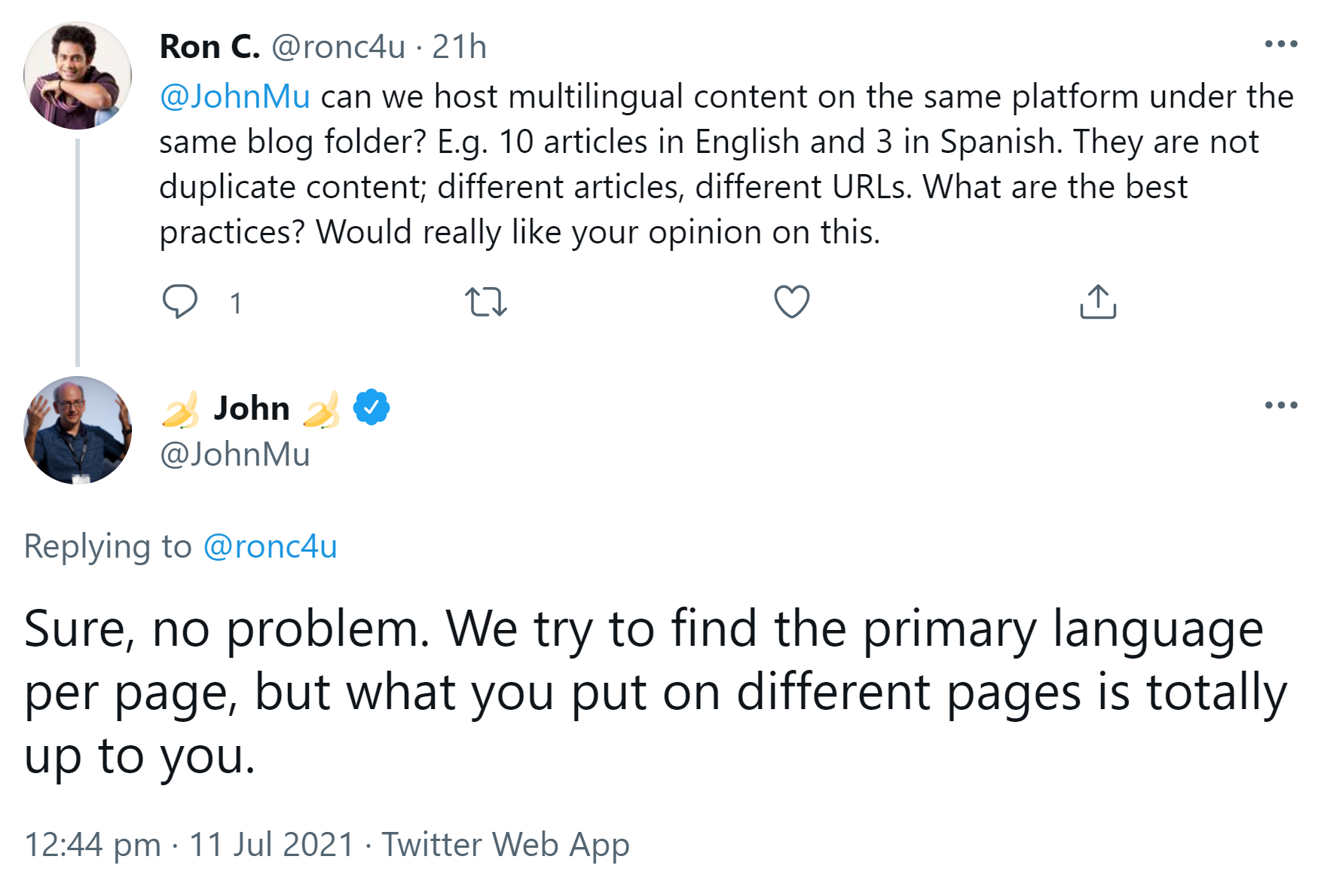Open John's display name
This screenshot has height=896, width=1324.
252,408
